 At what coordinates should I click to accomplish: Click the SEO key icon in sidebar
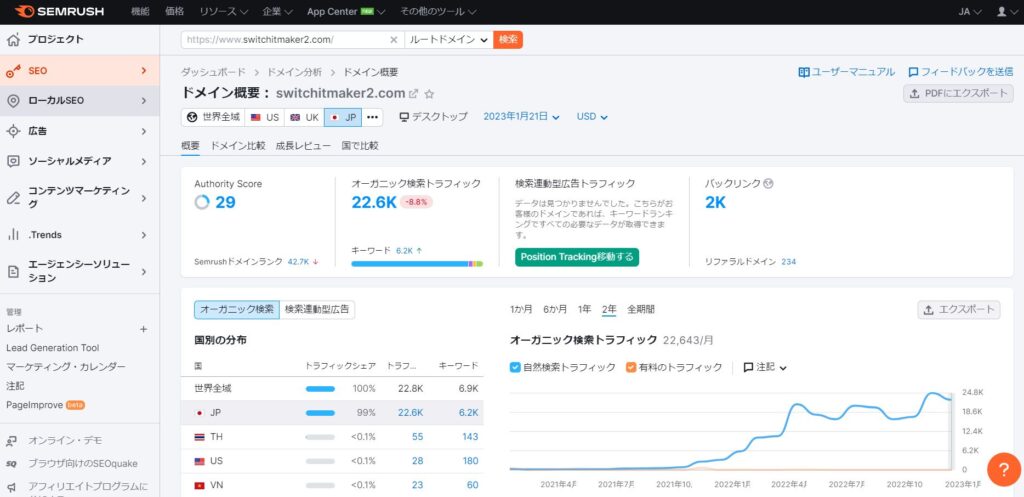click(x=13, y=71)
